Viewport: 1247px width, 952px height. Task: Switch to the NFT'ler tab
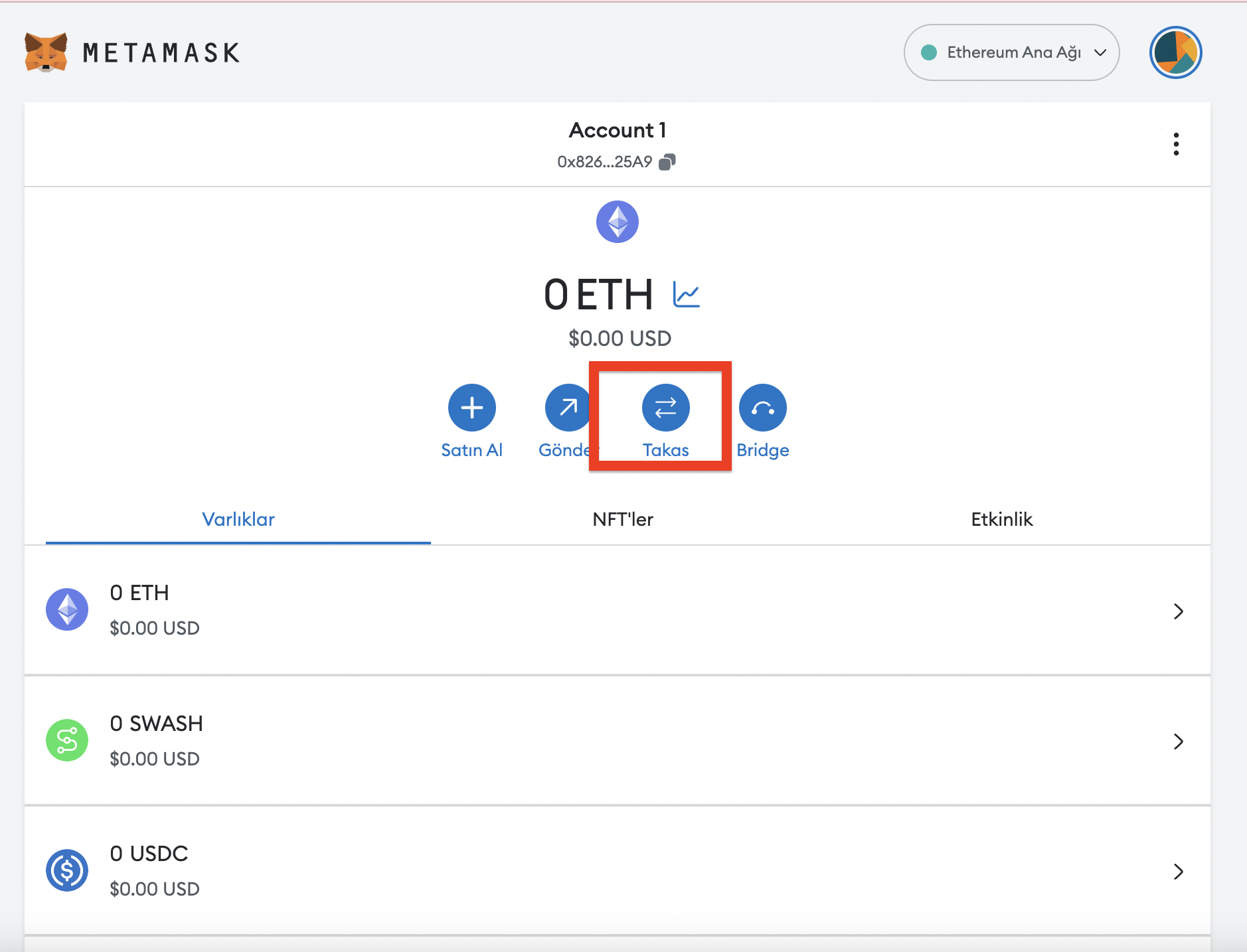click(x=623, y=520)
